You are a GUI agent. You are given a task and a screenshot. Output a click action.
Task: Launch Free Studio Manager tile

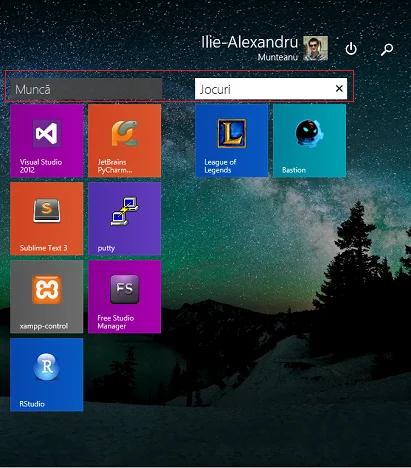[x=125, y=297]
